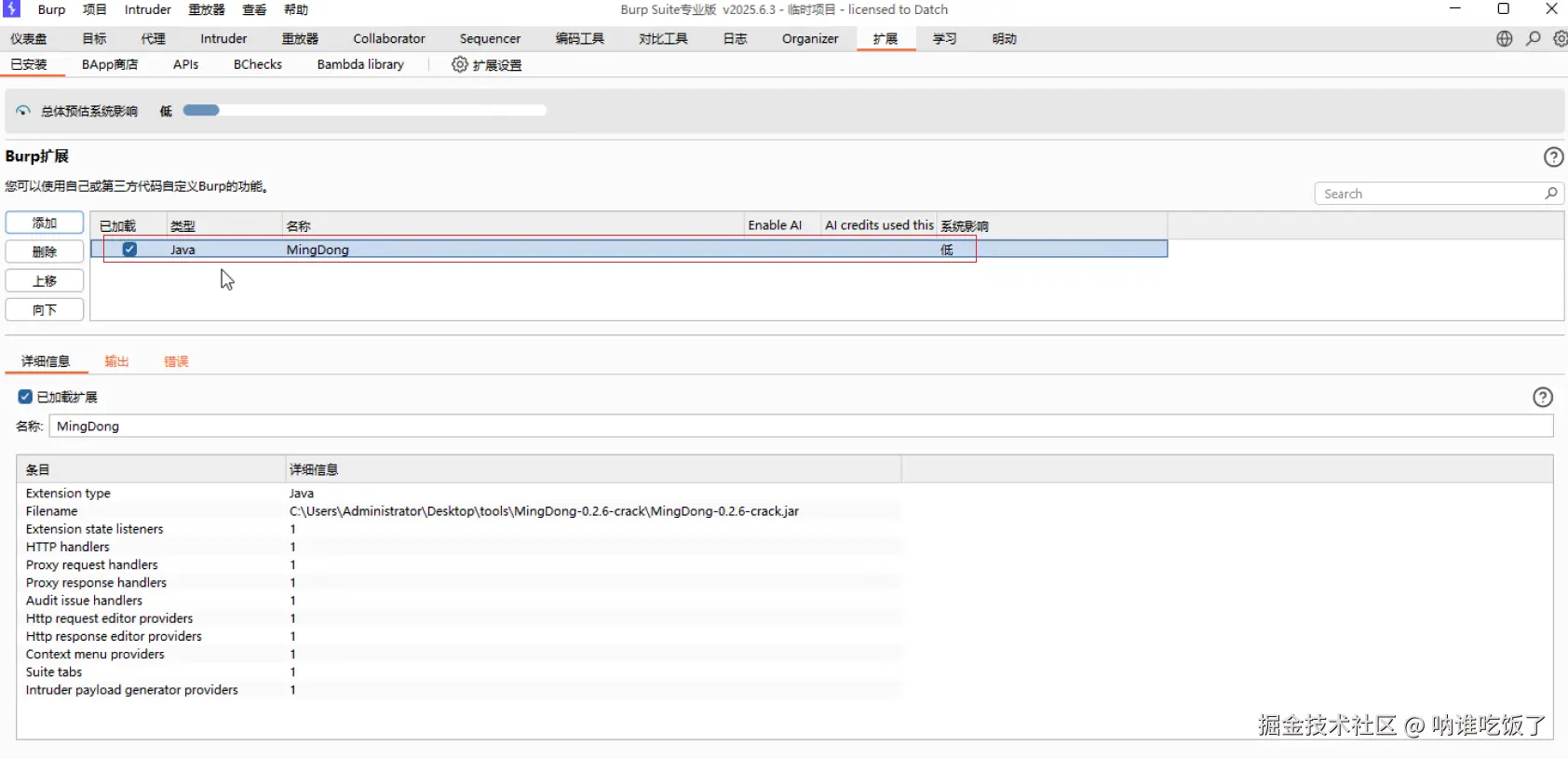Screen dimensions: 1568x759
Task: Open the Burp menu
Action: tap(51, 9)
